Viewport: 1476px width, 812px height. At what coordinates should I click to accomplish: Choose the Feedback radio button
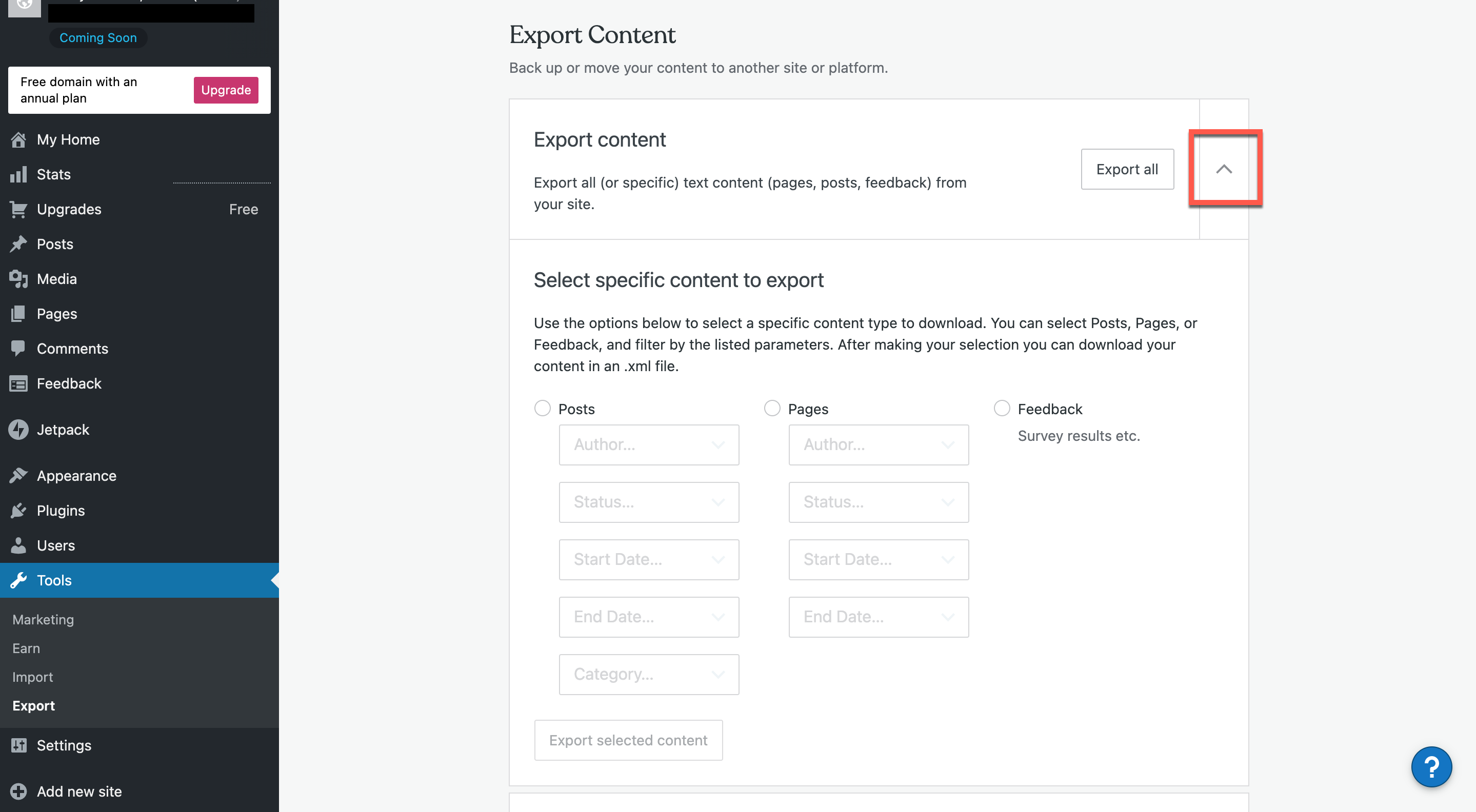coord(1002,408)
